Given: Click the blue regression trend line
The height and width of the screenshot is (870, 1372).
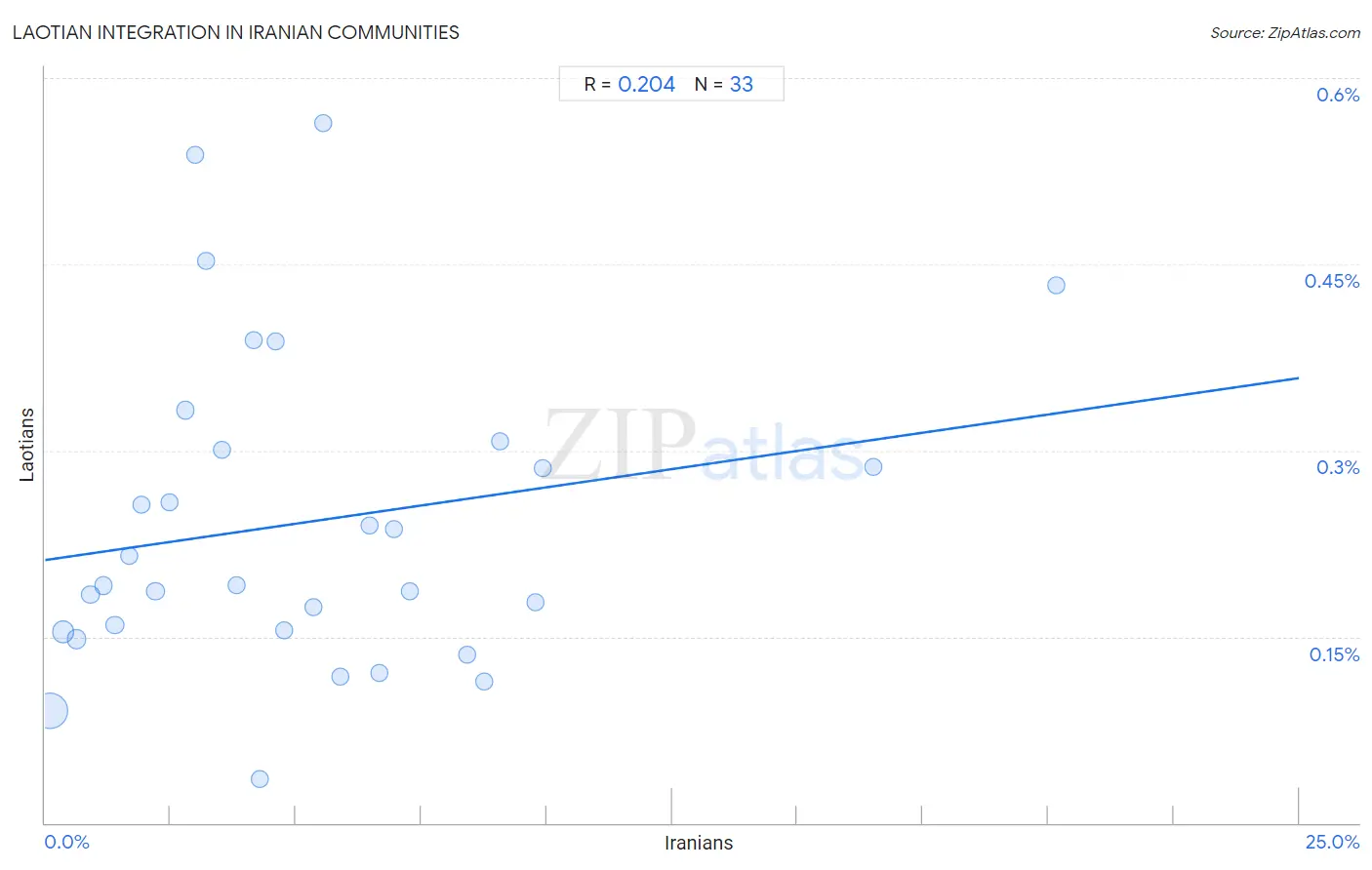Looking at the screenshot, I should [x=671, y=468].
